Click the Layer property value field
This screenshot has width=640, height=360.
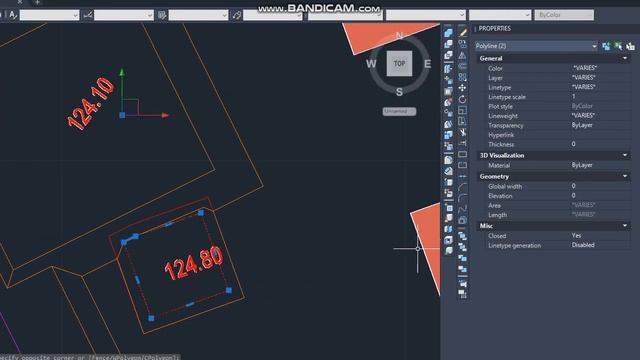(x=600, y=78)
